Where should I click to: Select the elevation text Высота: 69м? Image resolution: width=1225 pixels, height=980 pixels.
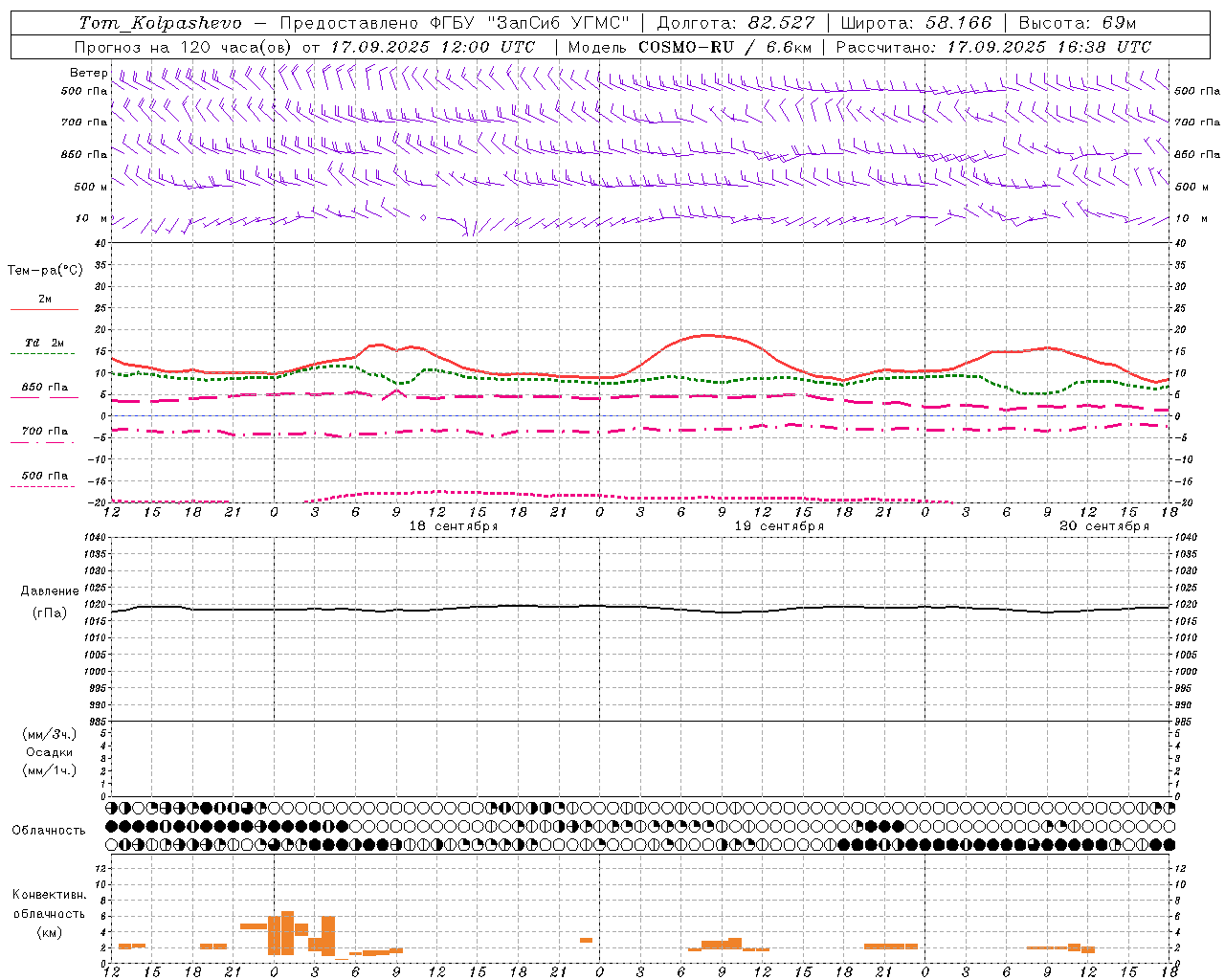point(1077,23)
